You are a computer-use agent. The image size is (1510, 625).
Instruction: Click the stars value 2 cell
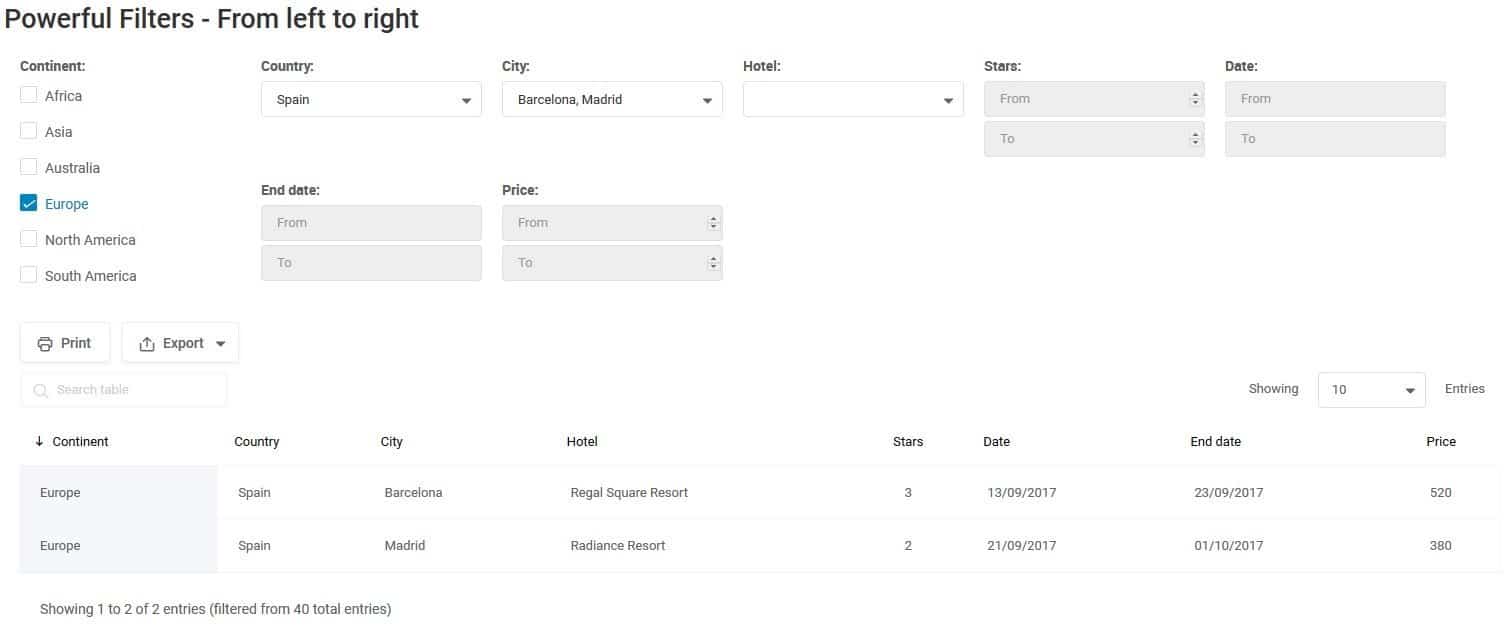pyautogui.click(x=908, y=546)
